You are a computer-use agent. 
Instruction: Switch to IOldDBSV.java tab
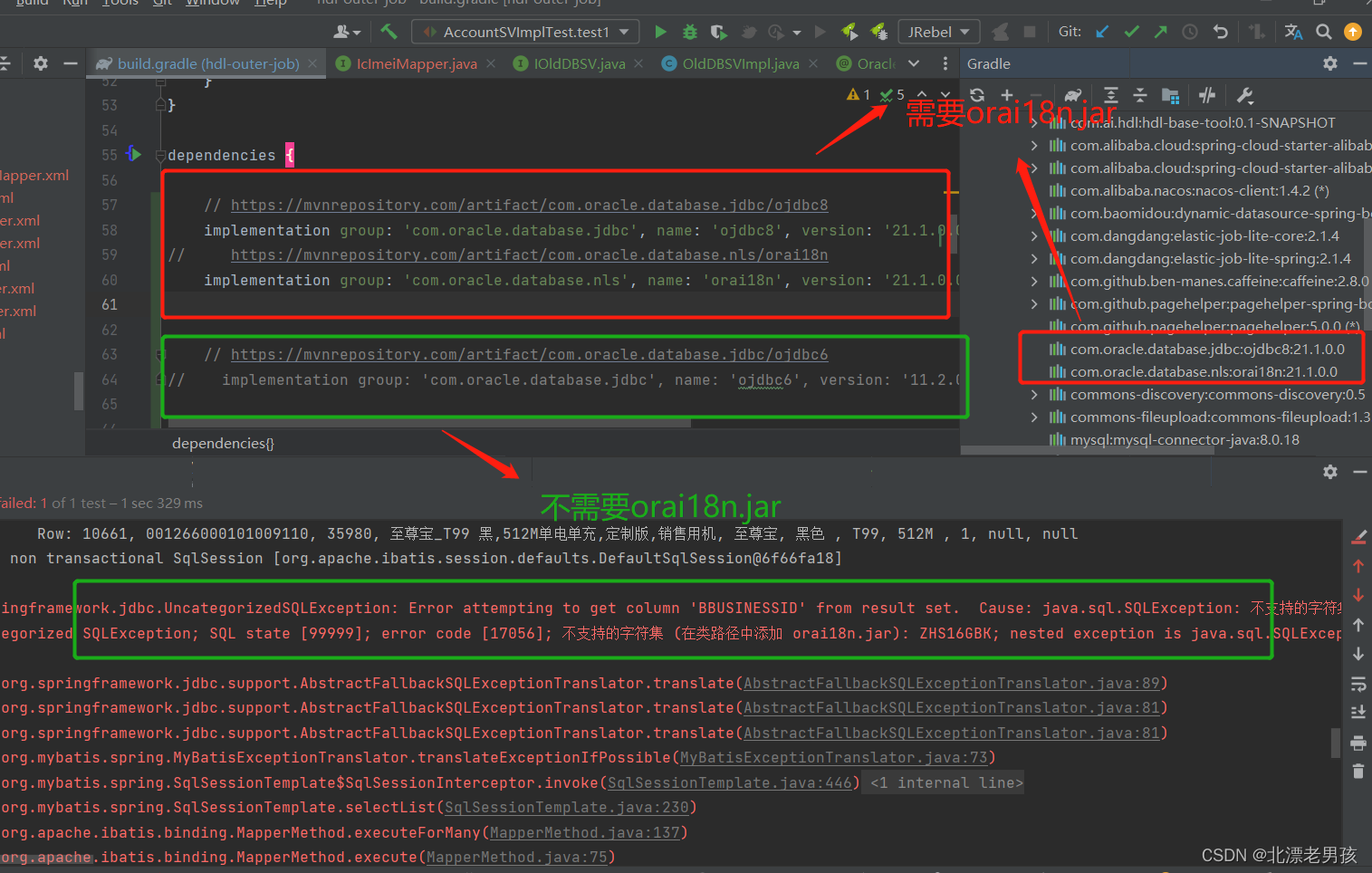(x=580, y=63)
